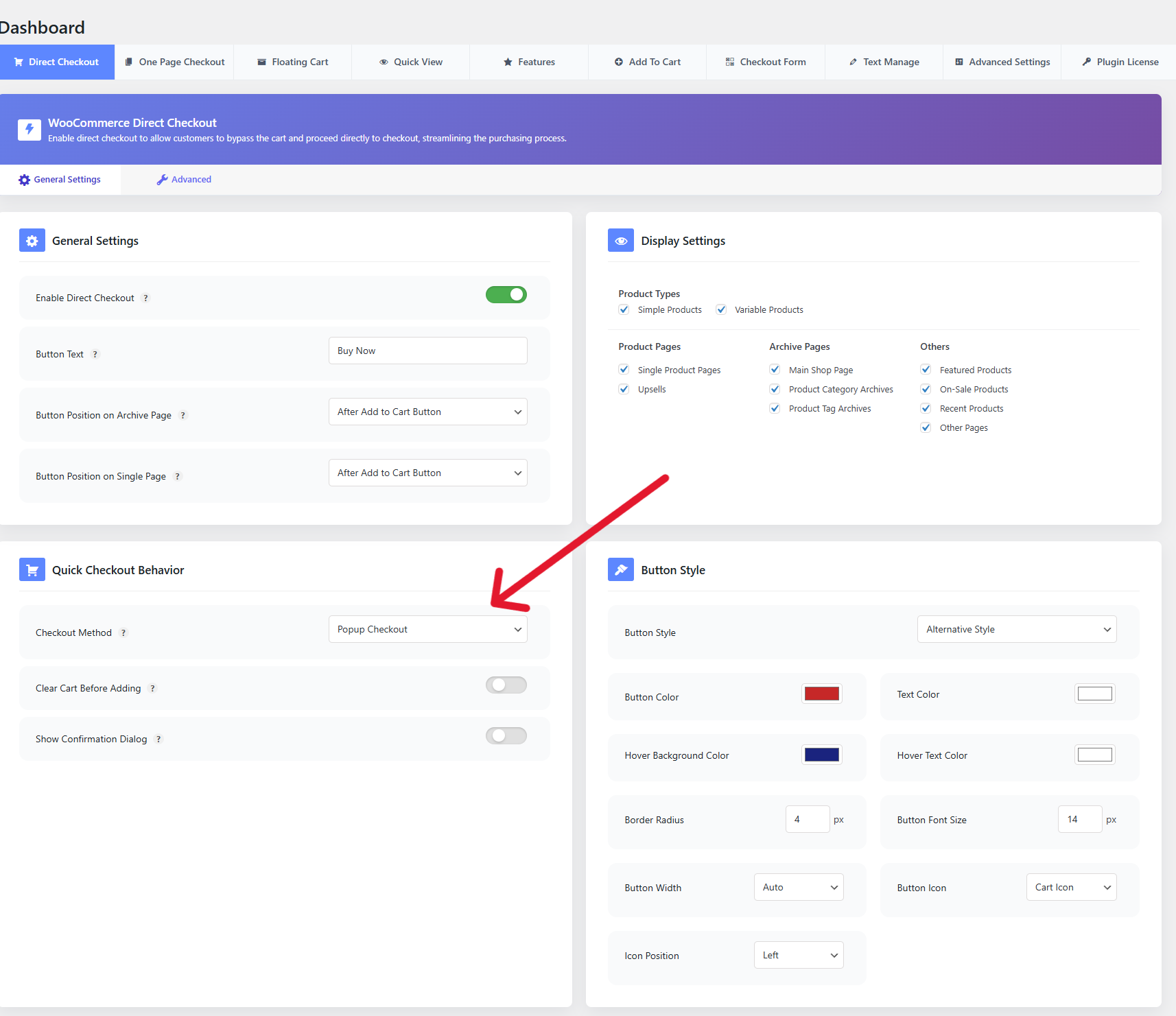Viewport: 1176px width, 1016px height.
Task: Click the Text Manage pencil icon
Action: pos(853,62)
